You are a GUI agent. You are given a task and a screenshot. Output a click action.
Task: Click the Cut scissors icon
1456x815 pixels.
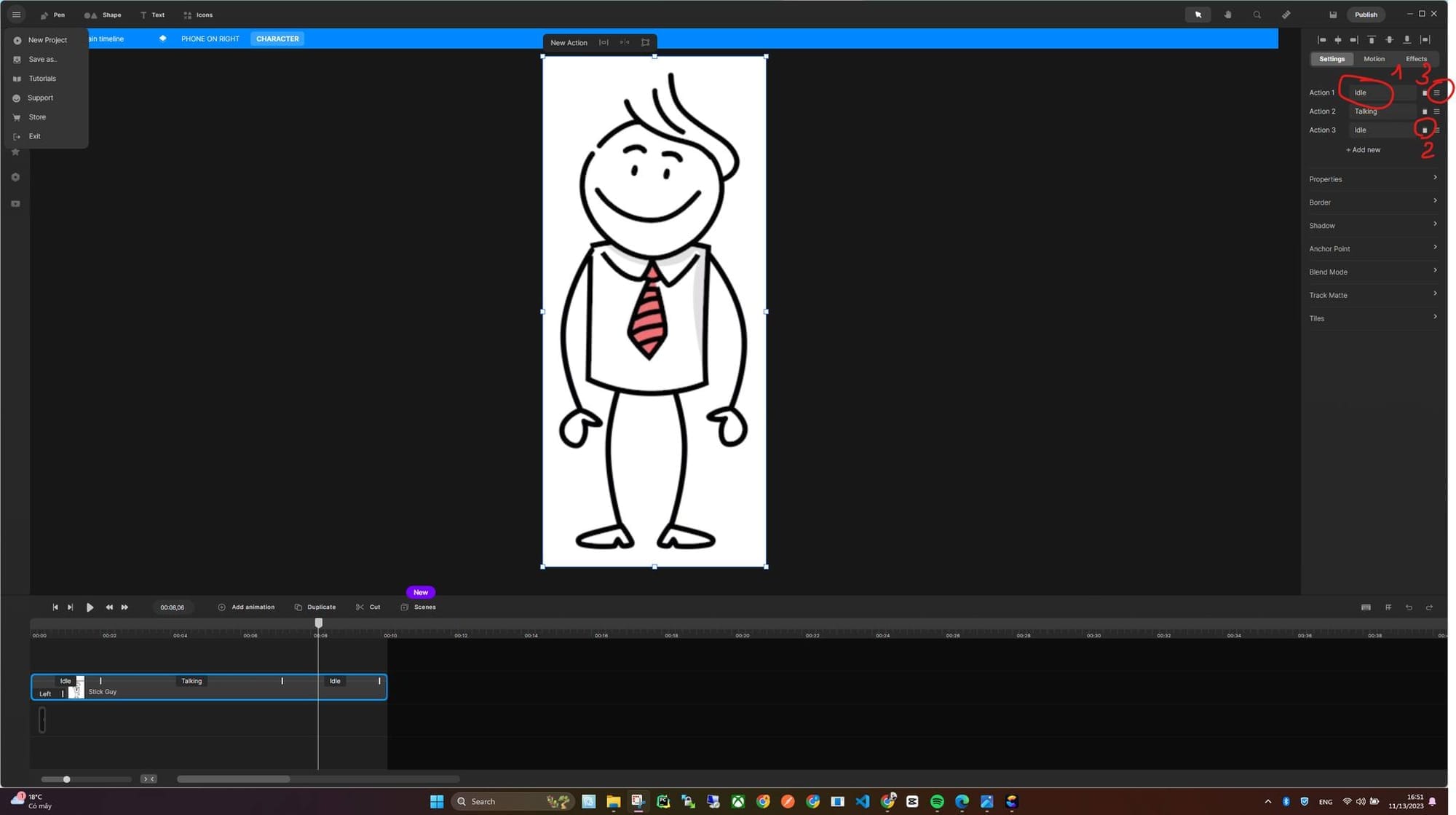[360, 607]
